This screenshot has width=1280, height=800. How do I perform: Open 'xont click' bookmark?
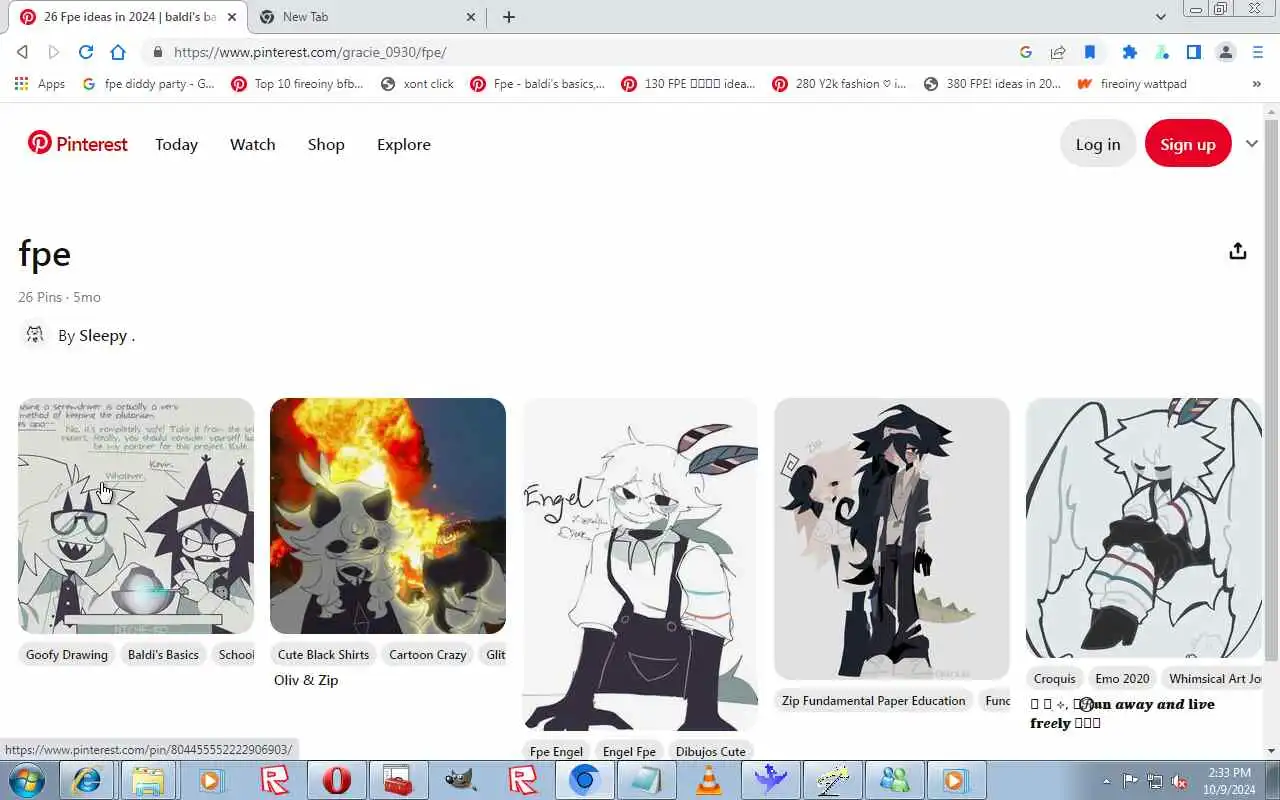tap(417, 84)
